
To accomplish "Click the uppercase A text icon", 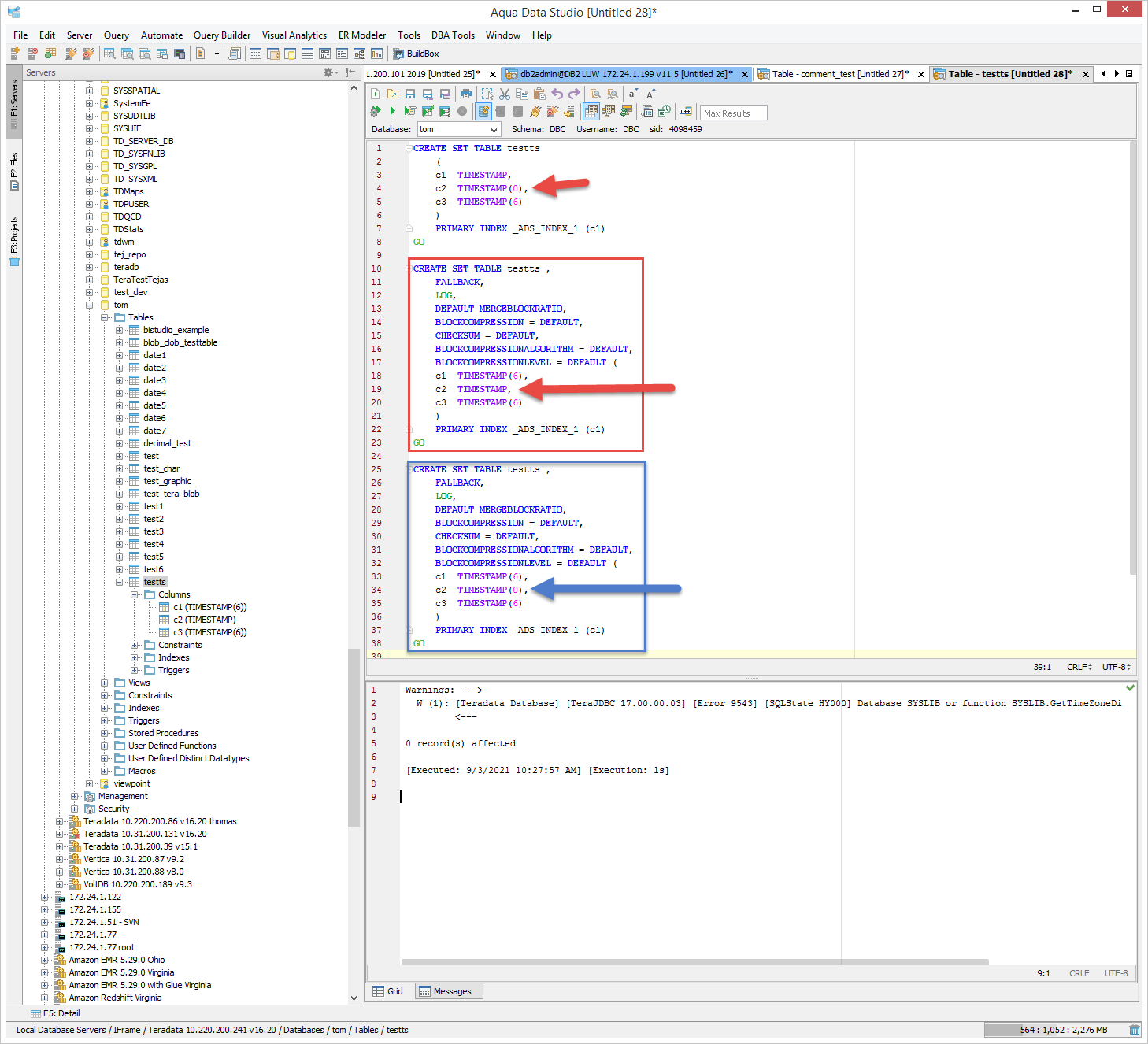I will point(650,94).
